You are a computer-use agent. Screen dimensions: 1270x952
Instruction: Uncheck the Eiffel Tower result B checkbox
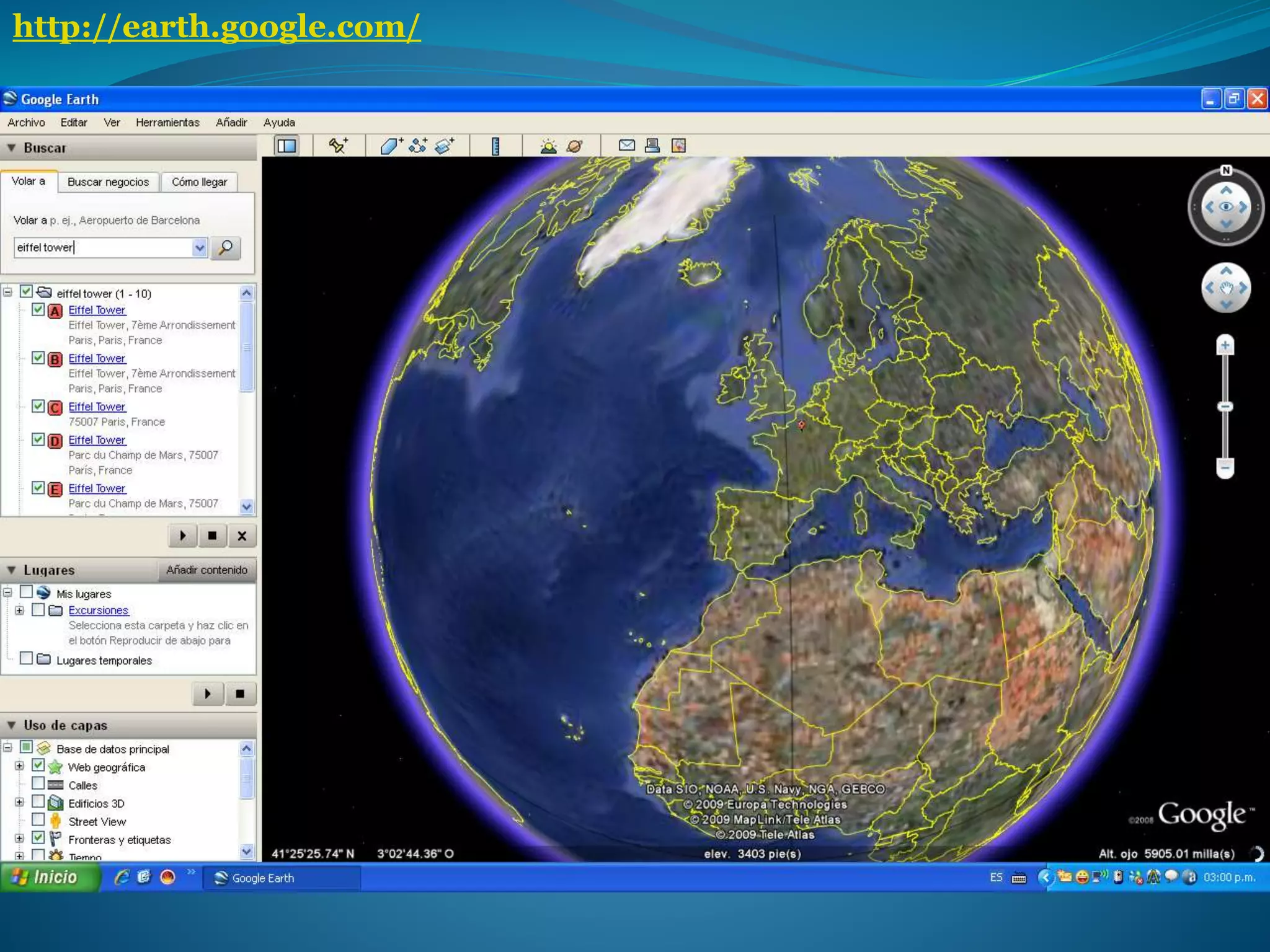click(x=38, y=358)
